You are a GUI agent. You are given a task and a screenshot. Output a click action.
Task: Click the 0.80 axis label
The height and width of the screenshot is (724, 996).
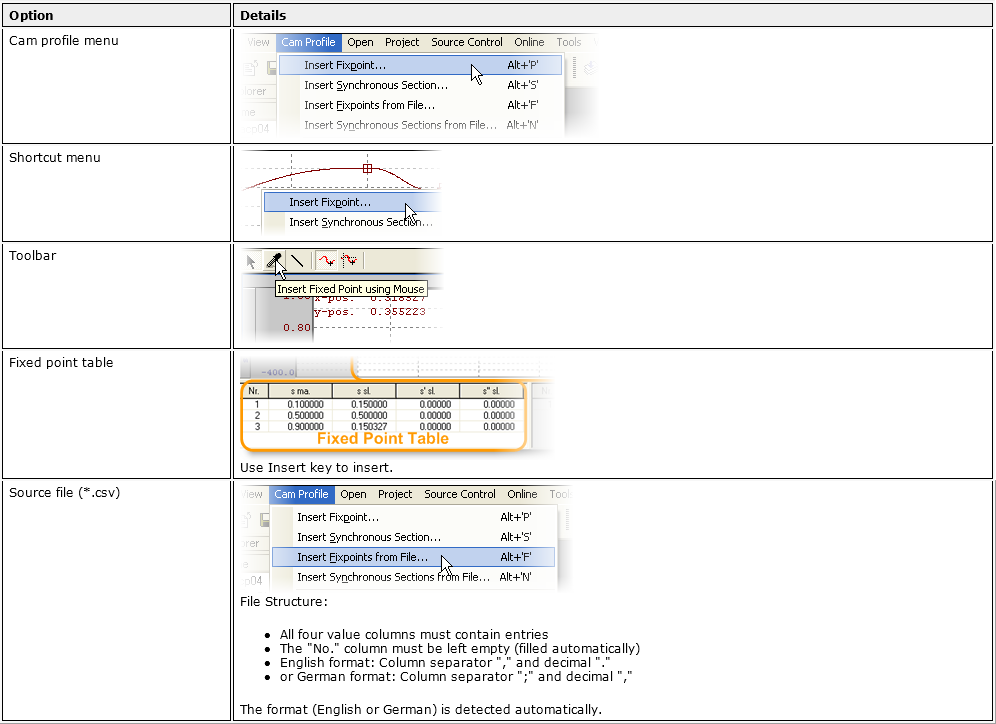pyautogui.click(x=297, y=328)
